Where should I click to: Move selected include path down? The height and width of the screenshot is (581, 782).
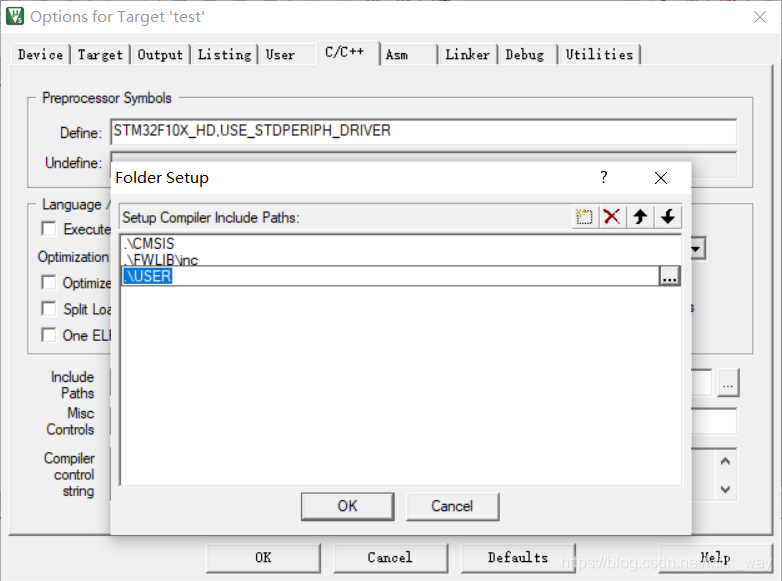tap(668, 217)
